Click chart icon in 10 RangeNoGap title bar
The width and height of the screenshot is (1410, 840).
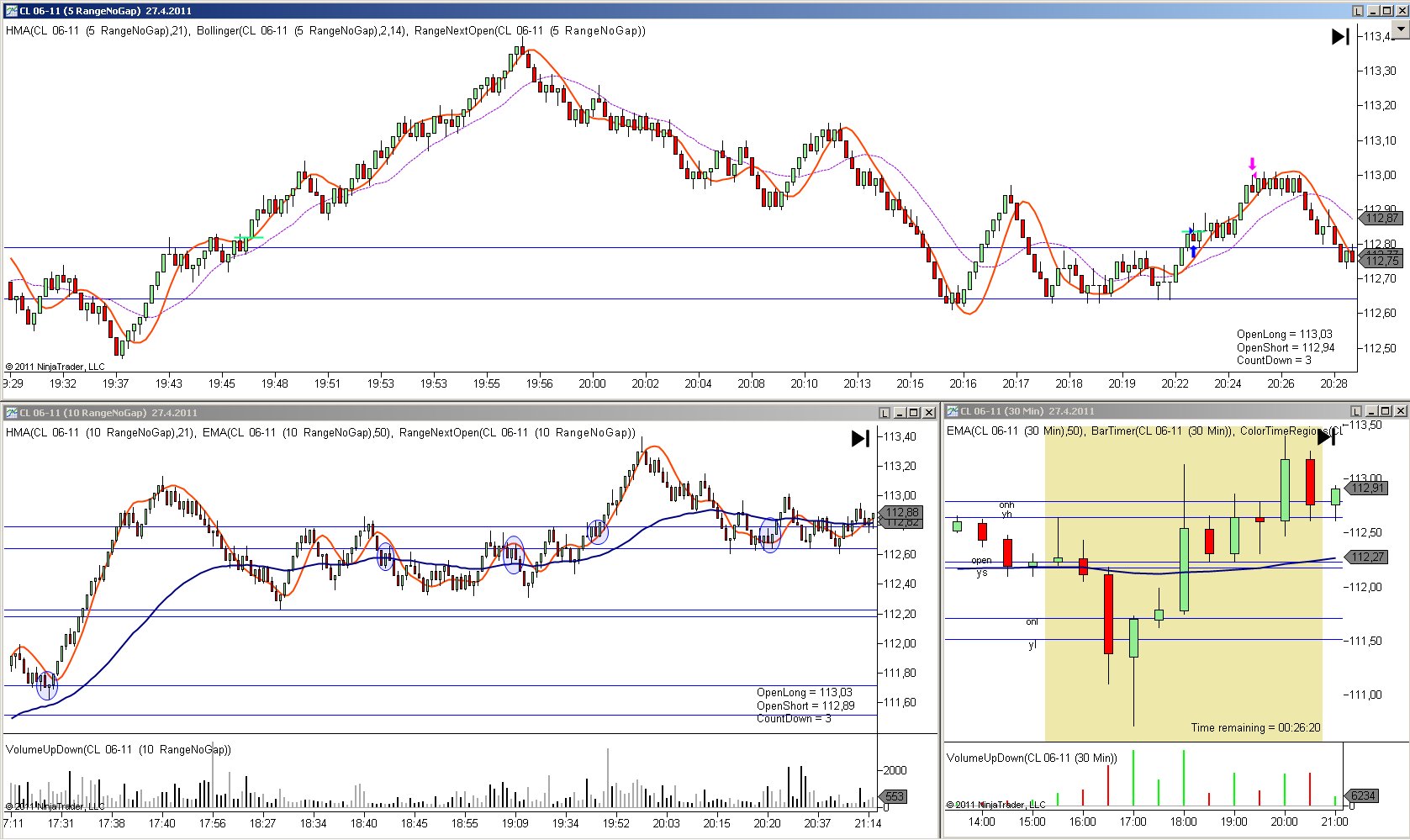click(x=12, y=413)
